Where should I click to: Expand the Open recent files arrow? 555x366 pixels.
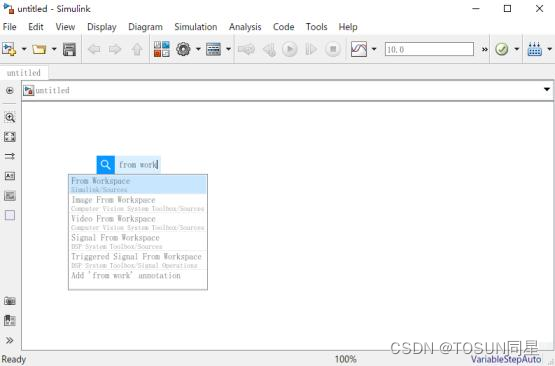(54, 49)
